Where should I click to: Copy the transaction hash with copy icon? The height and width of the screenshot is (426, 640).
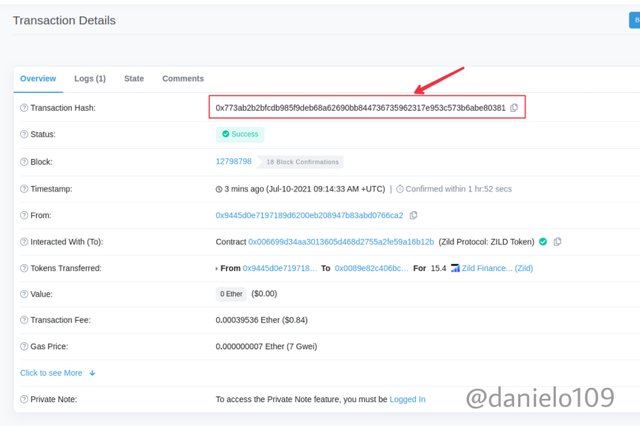[514, 108]
